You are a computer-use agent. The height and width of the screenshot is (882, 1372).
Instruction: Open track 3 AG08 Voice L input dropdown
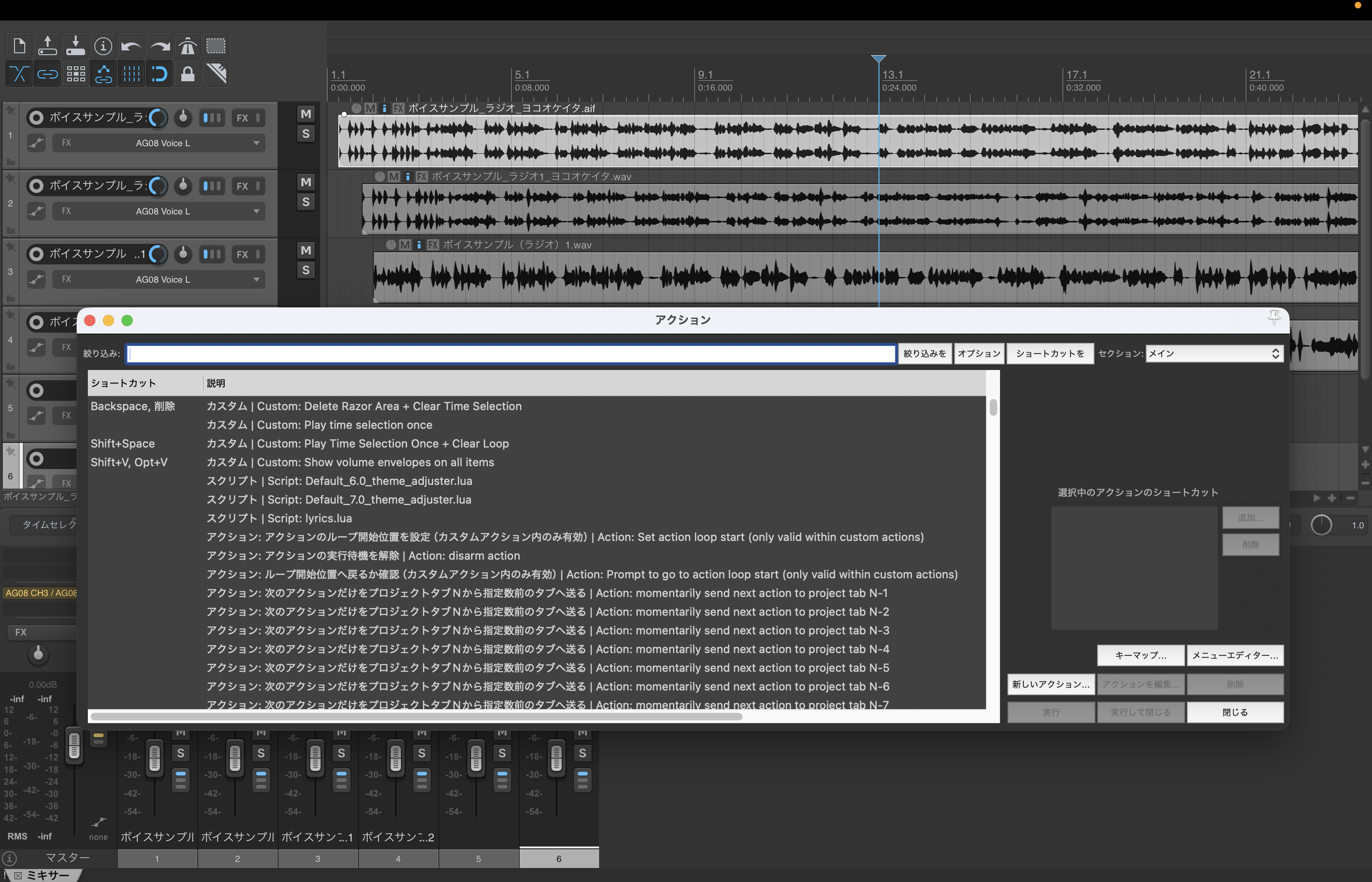pos(159,279)
